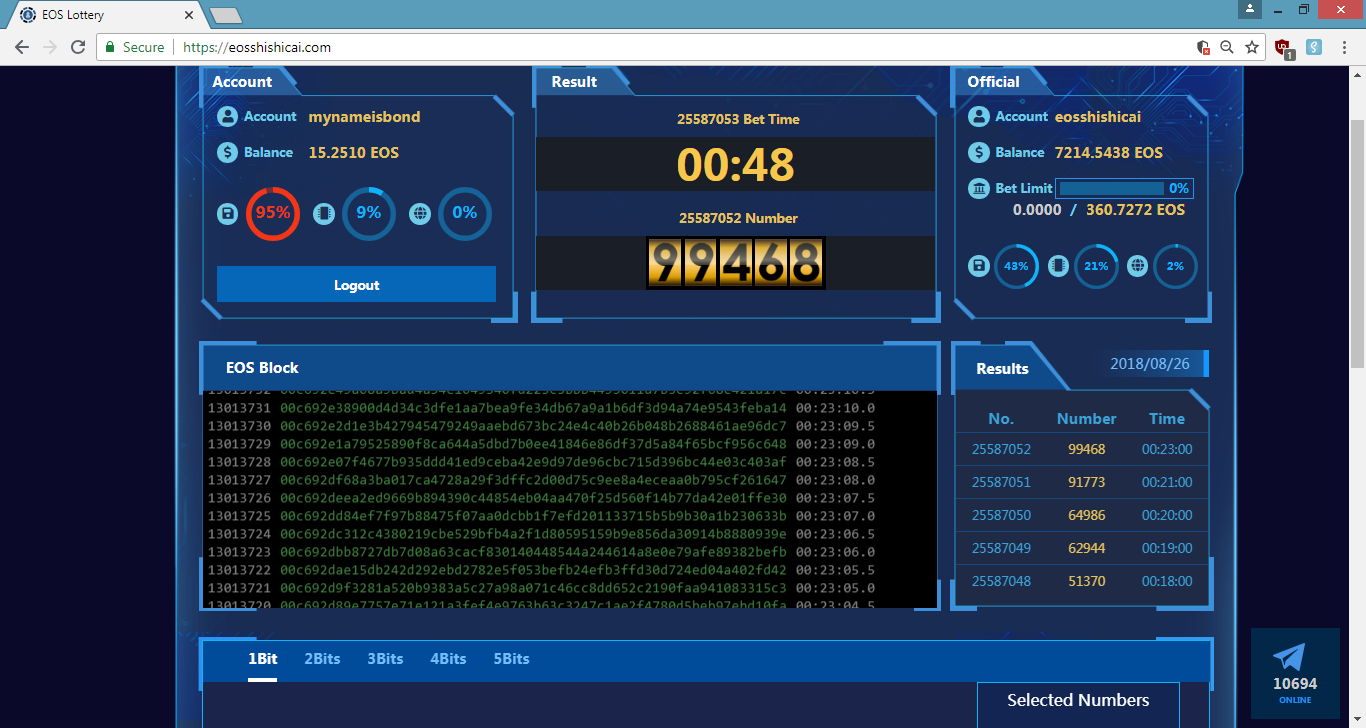Click the Official CPU icon beside 21%
This screenshot has height=728, width=1366.
[1058, 266]
